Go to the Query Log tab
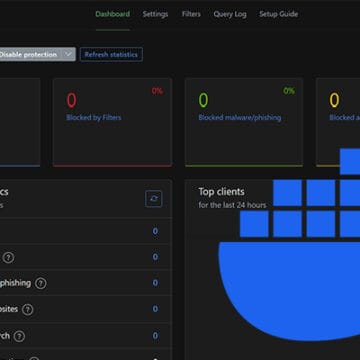 (x=230, y=14)
